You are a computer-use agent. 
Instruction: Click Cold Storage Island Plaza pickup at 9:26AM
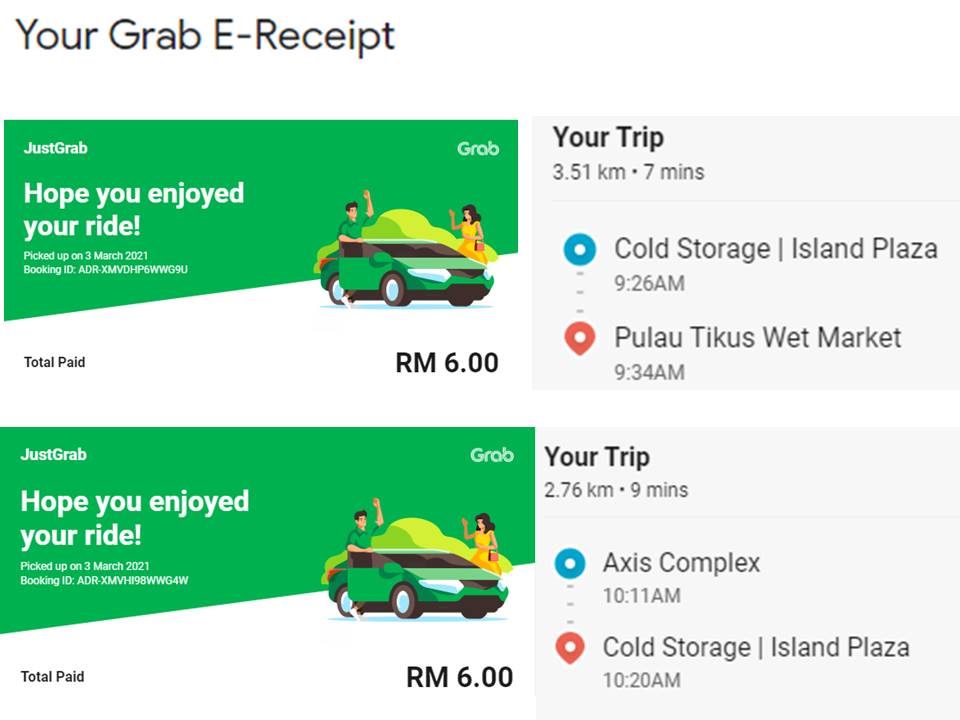776,249
